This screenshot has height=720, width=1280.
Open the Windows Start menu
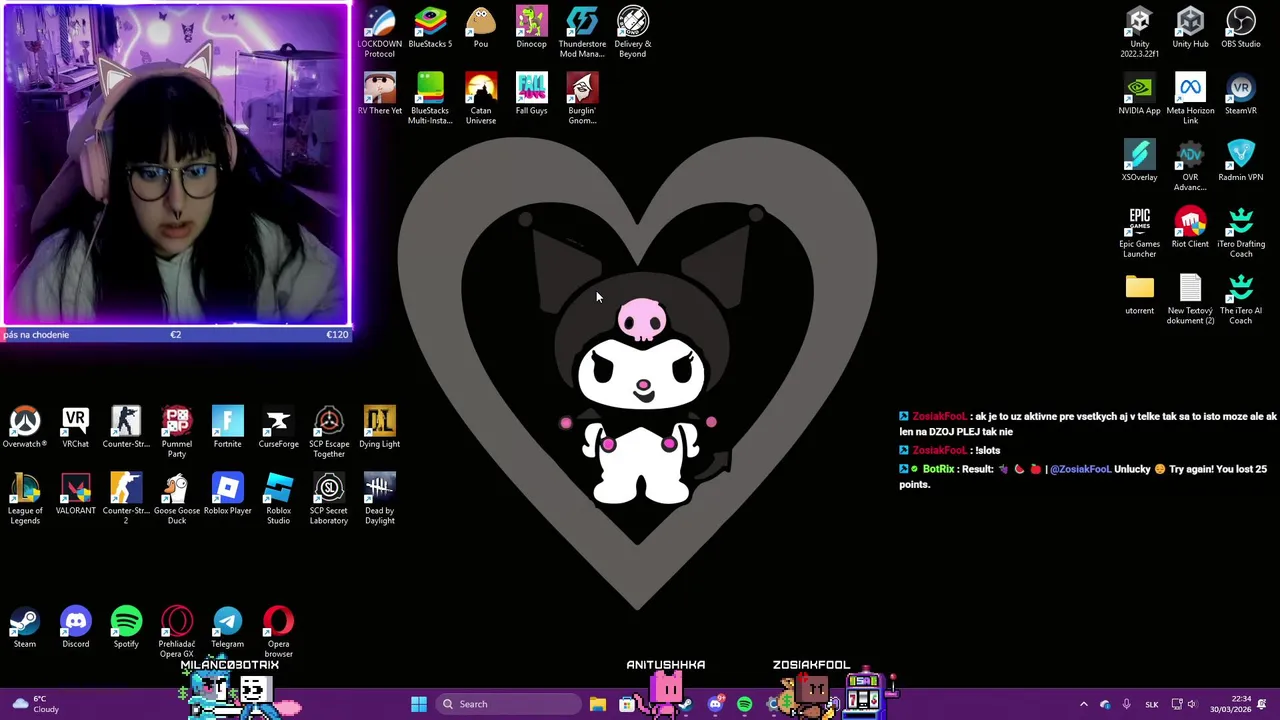(x=419, y=704)
